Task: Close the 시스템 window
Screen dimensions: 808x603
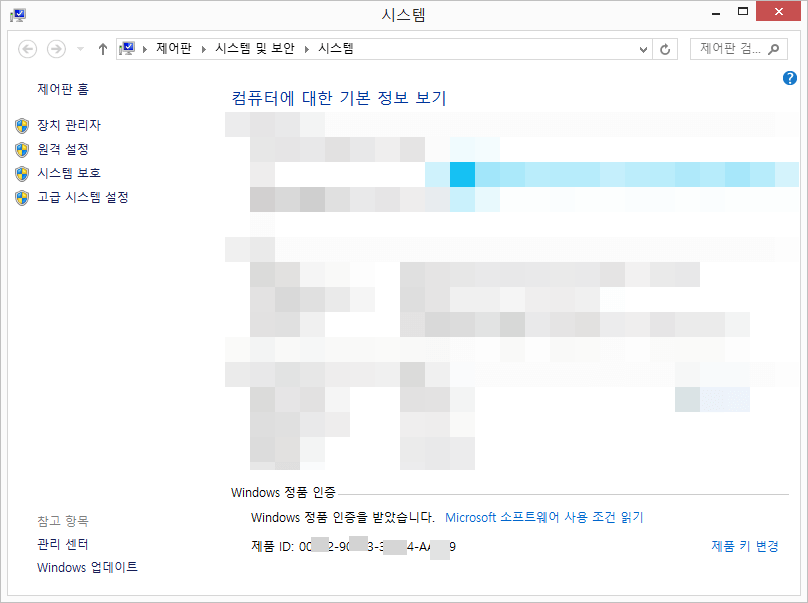Action: pos(778,11)
